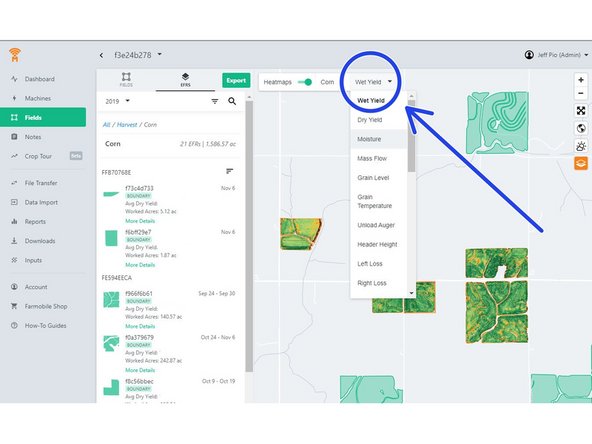Toggle the Heatmaps switch
The width and height of the screenshot is (592, 444).
[x=305, y=82]
